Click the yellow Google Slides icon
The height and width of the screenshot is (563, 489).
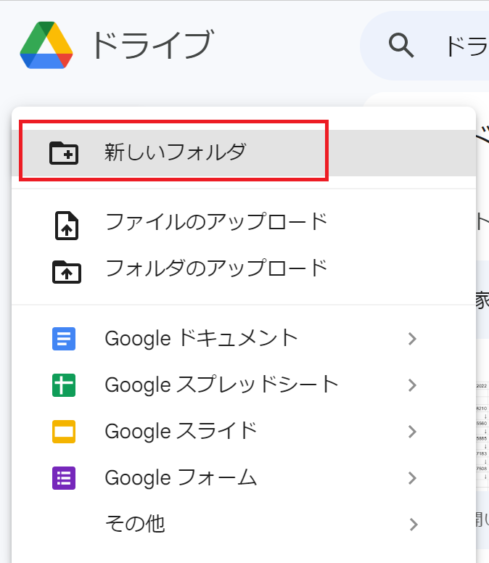[x=64, y=432]
